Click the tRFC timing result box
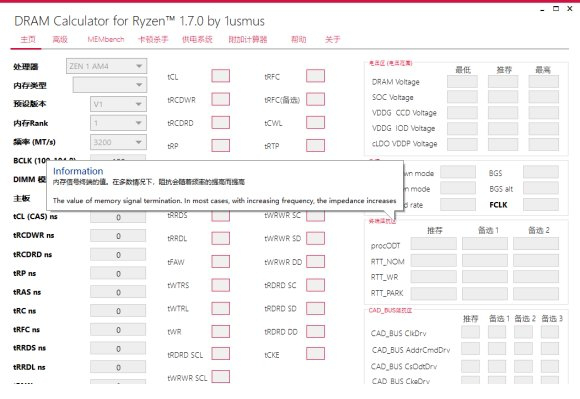 point(316,76)
